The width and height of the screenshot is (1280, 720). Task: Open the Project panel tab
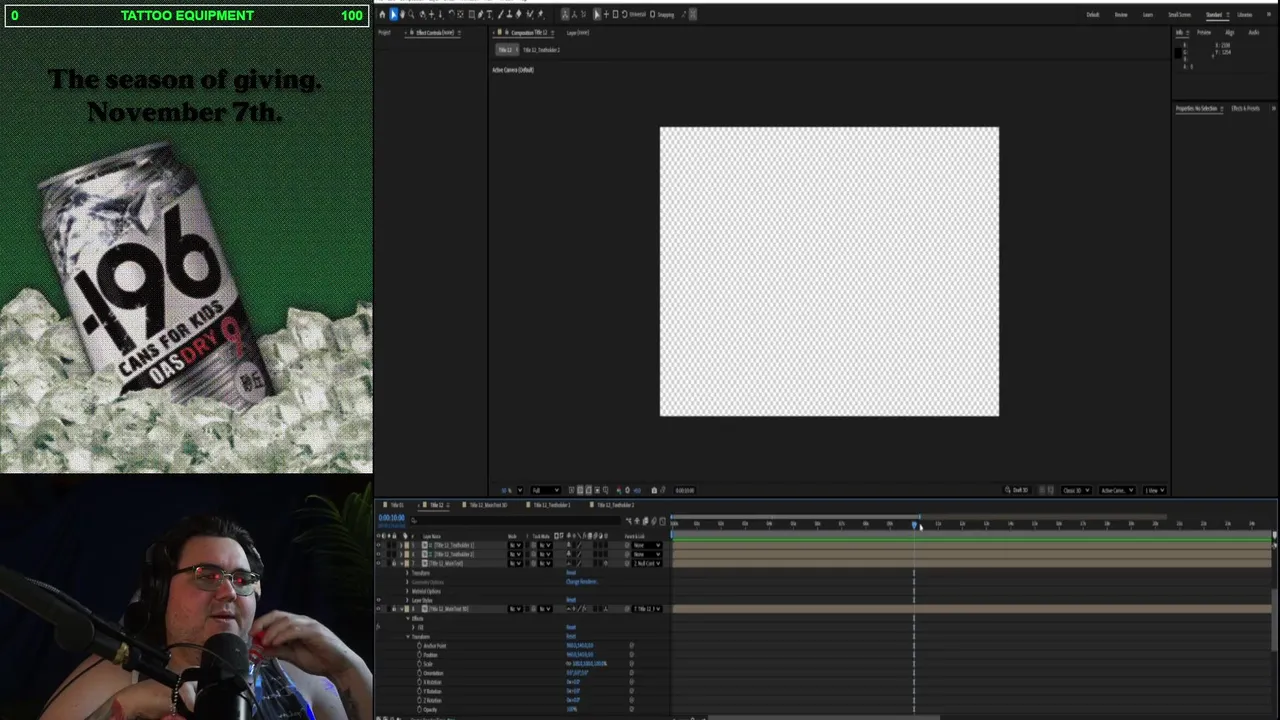point(384,32)
